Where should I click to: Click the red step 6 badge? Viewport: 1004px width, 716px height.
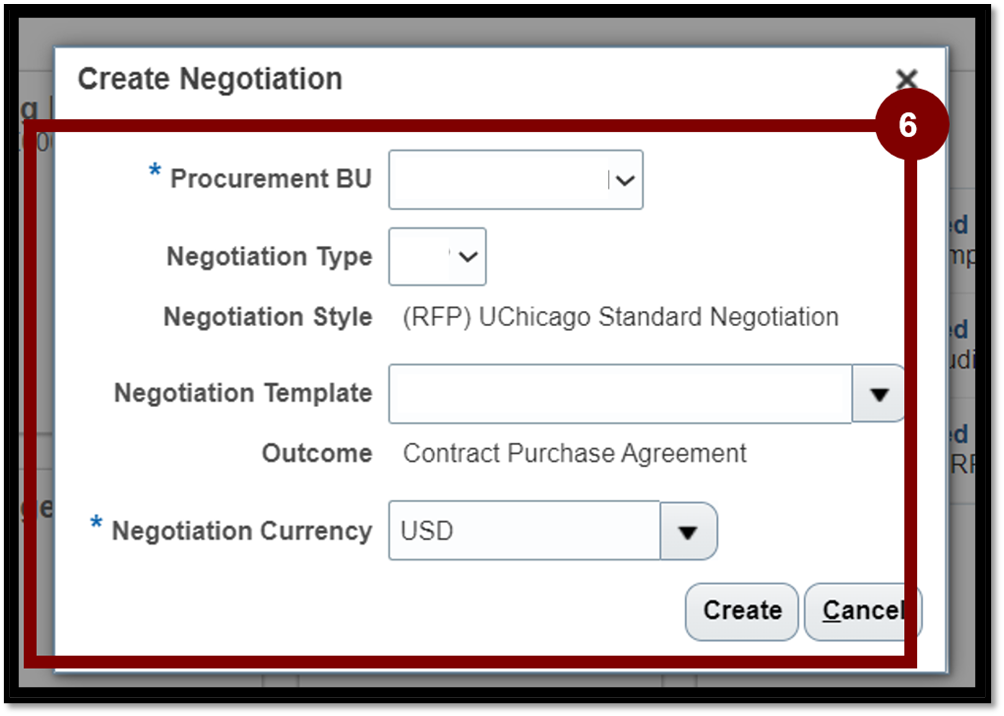point(908,125)
